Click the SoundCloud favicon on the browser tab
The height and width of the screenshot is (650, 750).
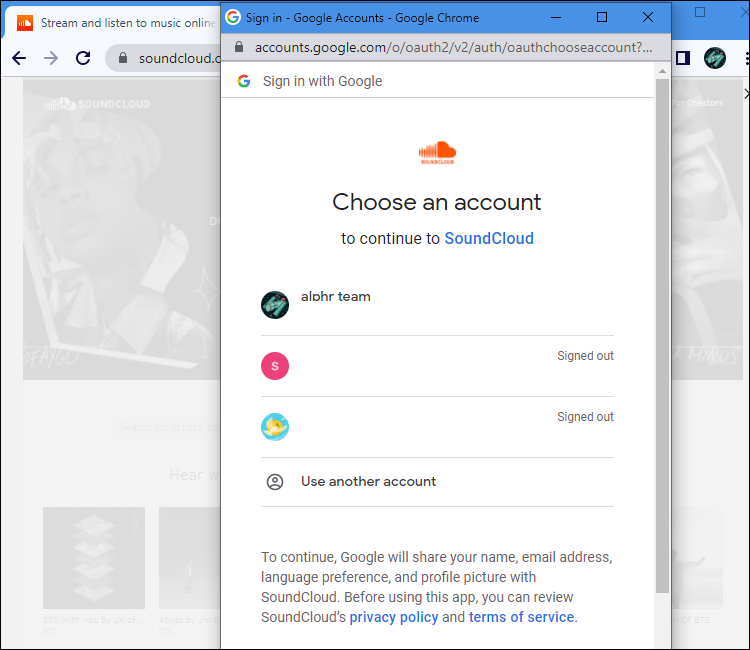25,23
